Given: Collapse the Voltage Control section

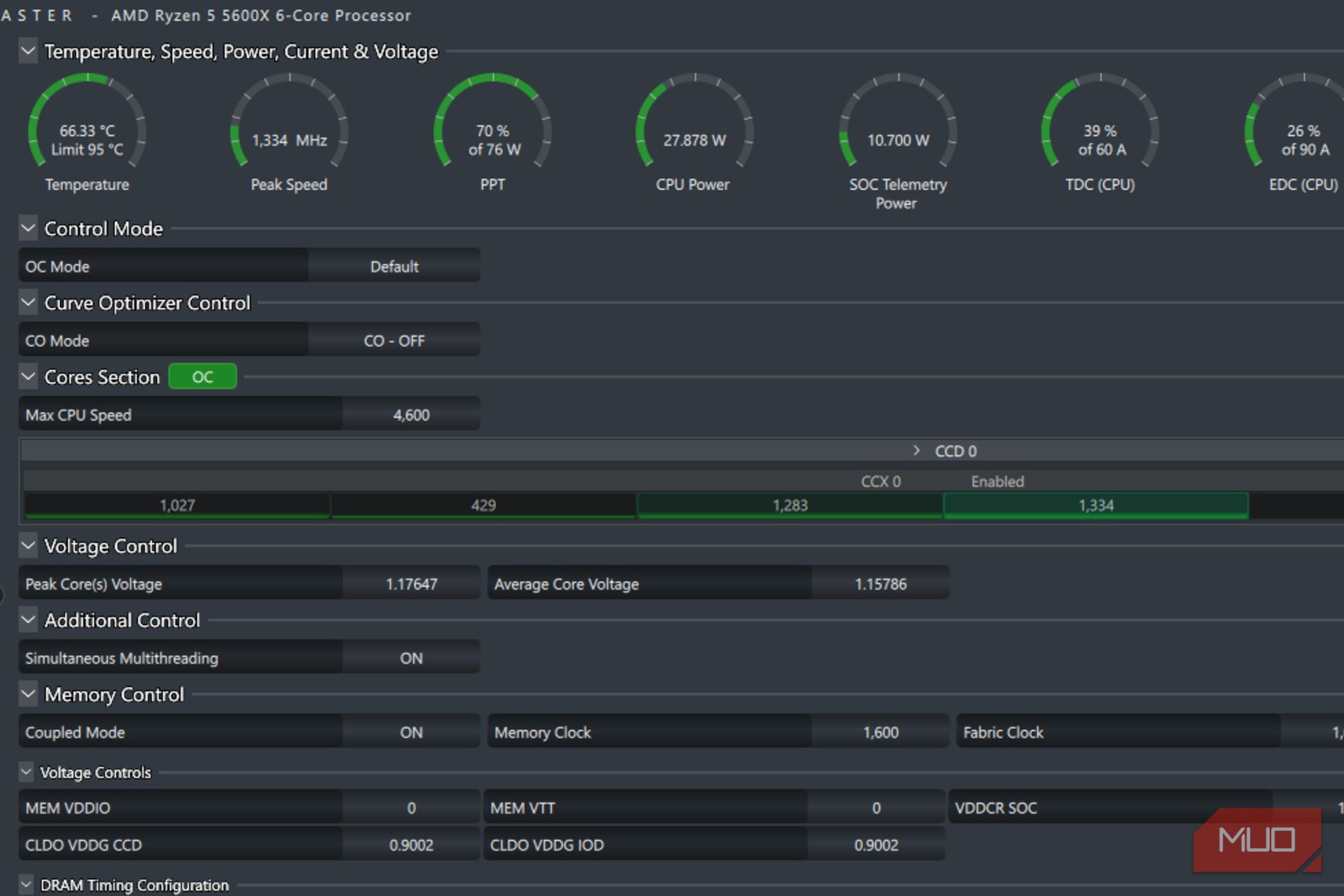Looking at the screenshot, I should (28, 545).
